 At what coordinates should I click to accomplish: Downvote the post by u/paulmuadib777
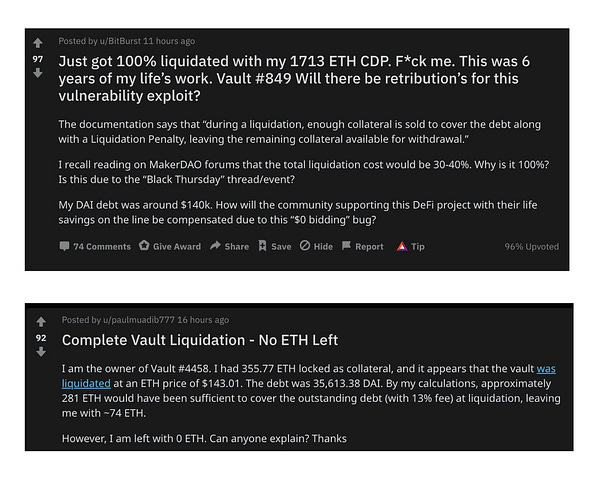click(40, 351)
